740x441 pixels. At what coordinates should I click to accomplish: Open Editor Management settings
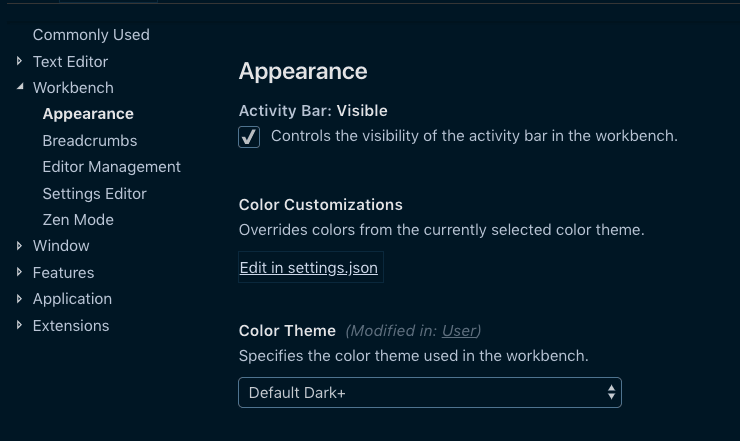coord(111,167)
